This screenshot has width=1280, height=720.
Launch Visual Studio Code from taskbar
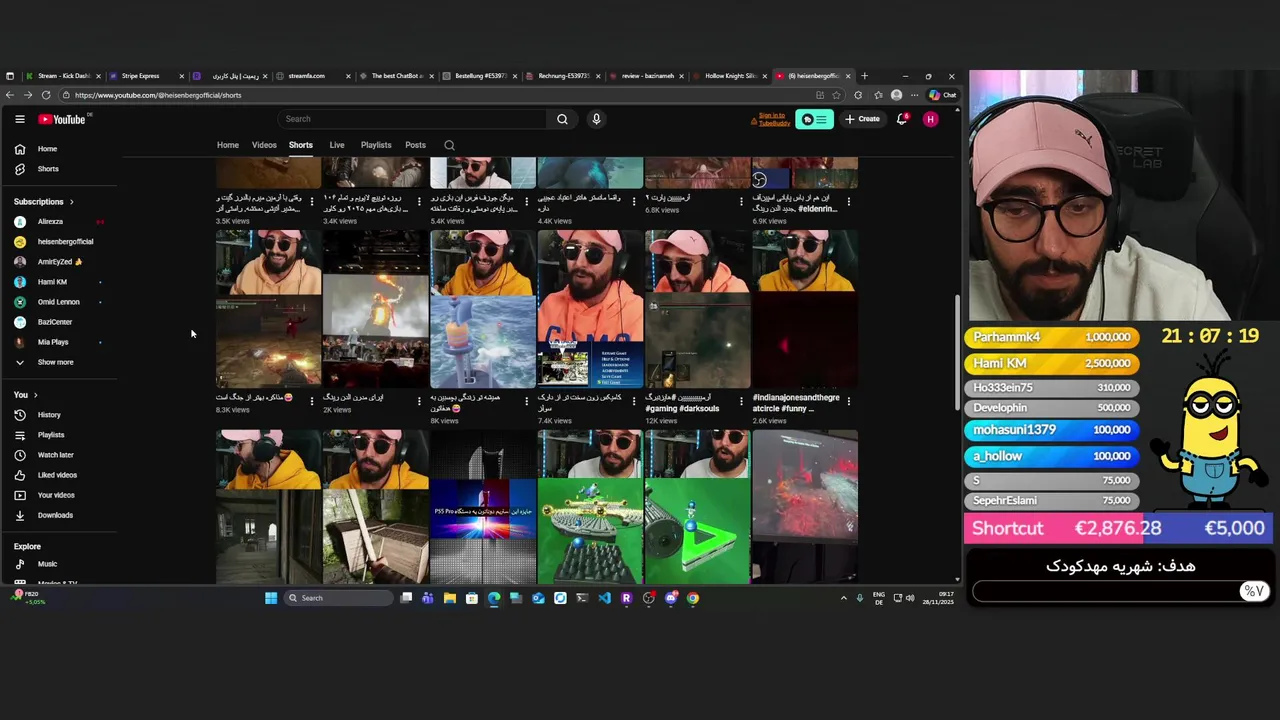pos(604,598)
